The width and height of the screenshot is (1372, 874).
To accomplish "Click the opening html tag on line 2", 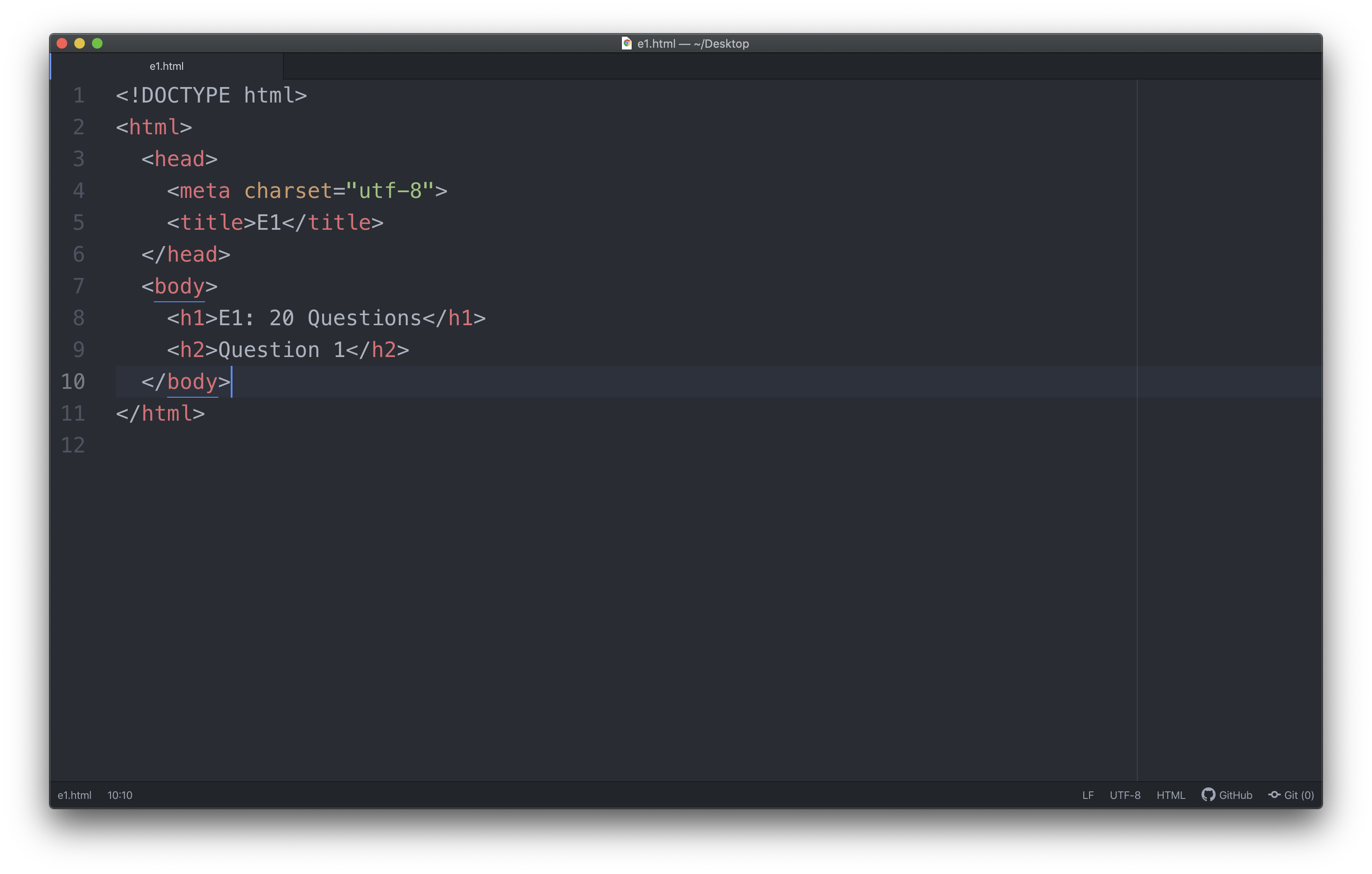I will tap(154, 127).
